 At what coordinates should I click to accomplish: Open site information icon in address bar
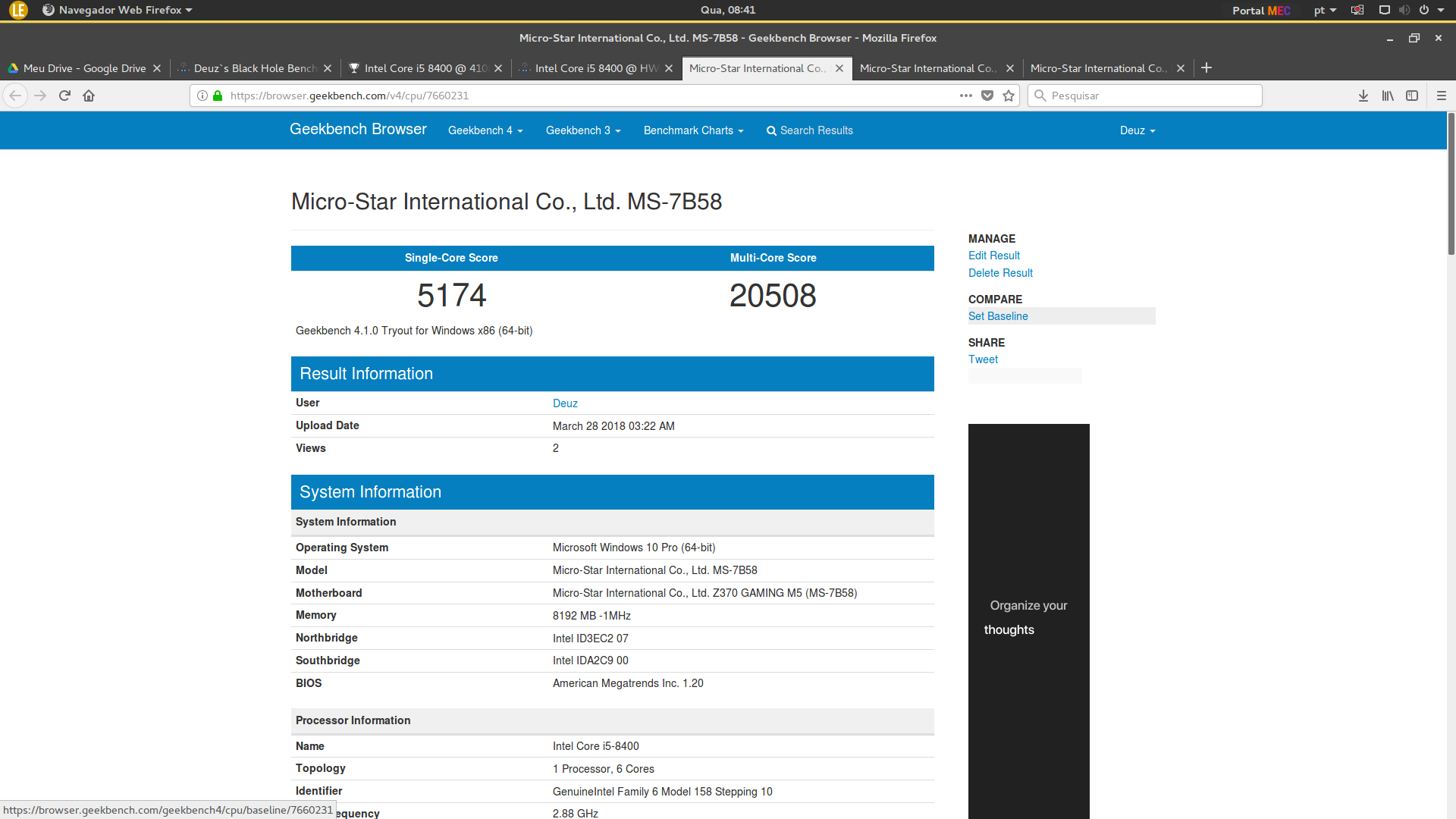202,96
